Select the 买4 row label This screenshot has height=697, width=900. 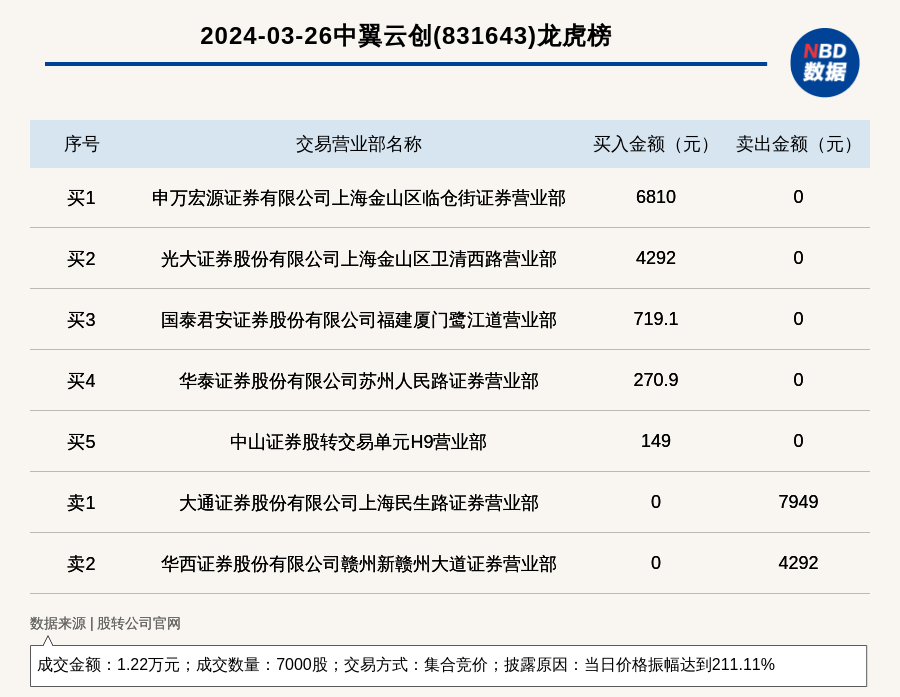pos(81,381)
